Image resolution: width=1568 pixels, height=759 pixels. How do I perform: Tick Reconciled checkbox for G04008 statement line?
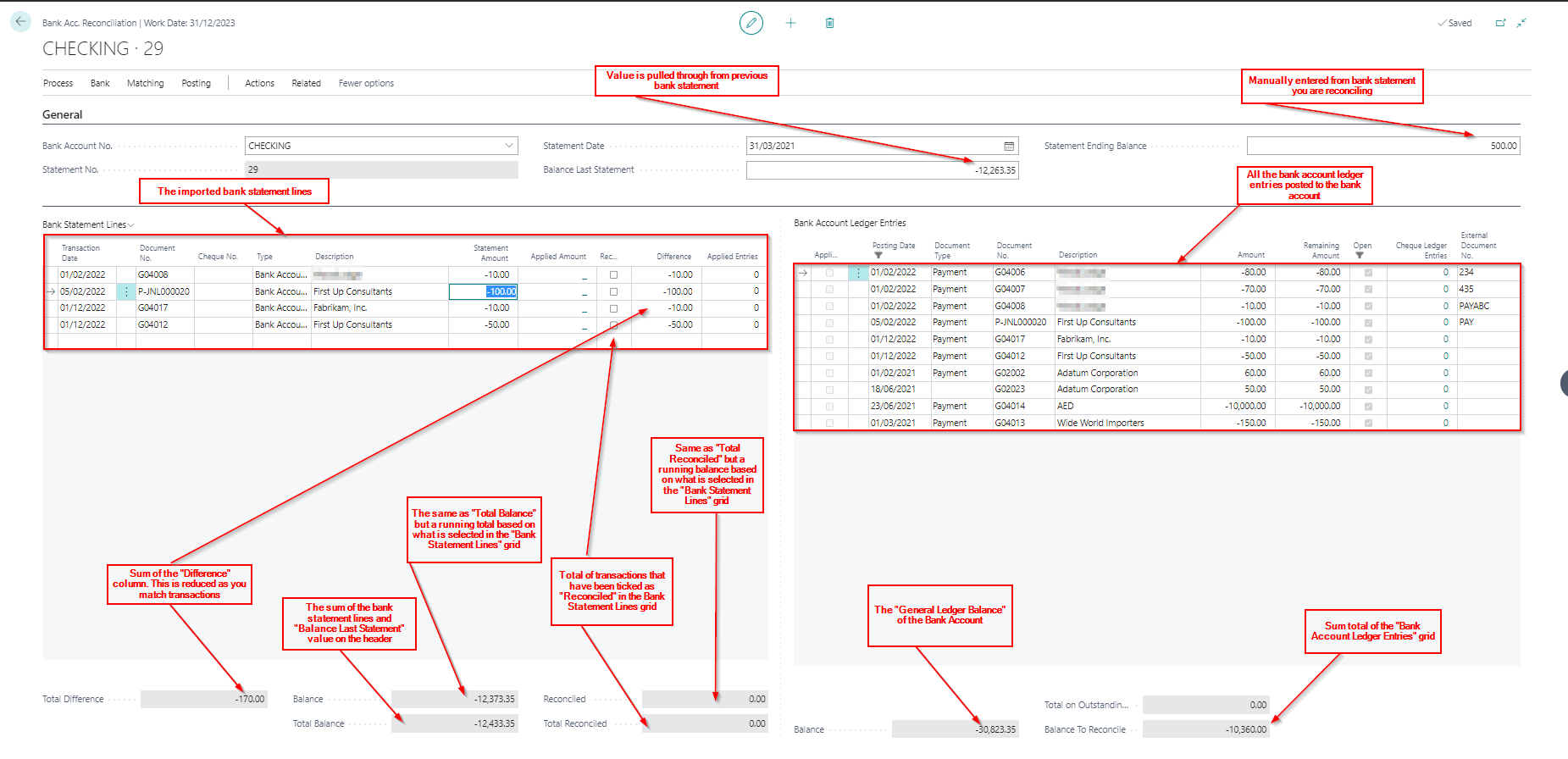coord(613,274)
